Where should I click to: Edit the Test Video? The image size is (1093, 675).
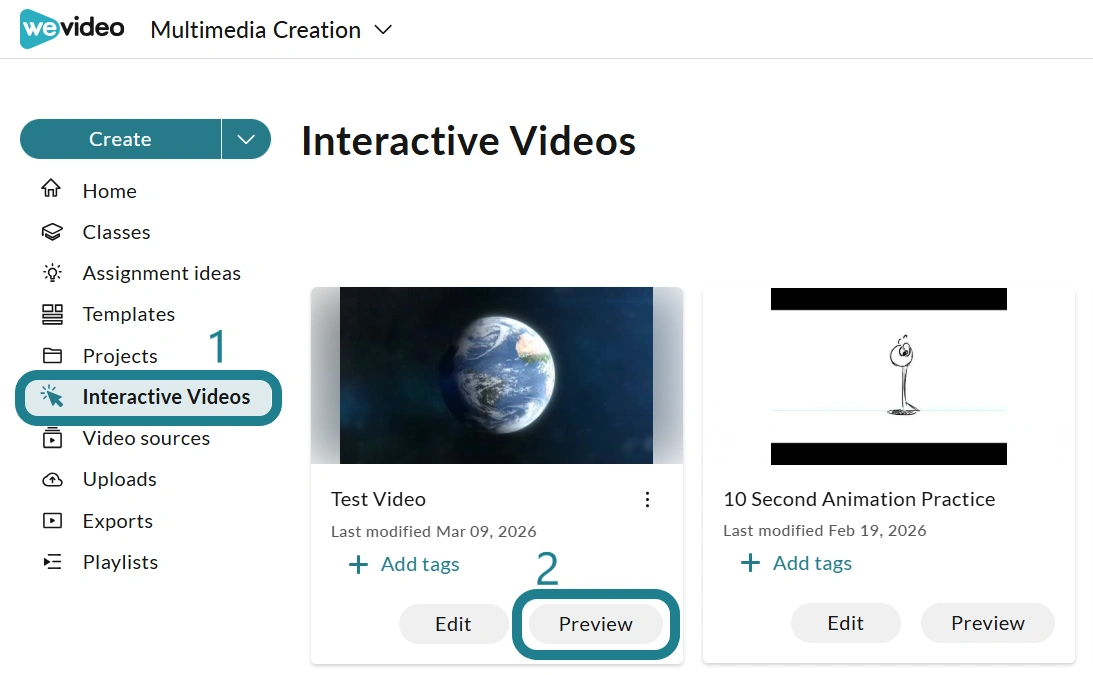(x=453, y=624)
